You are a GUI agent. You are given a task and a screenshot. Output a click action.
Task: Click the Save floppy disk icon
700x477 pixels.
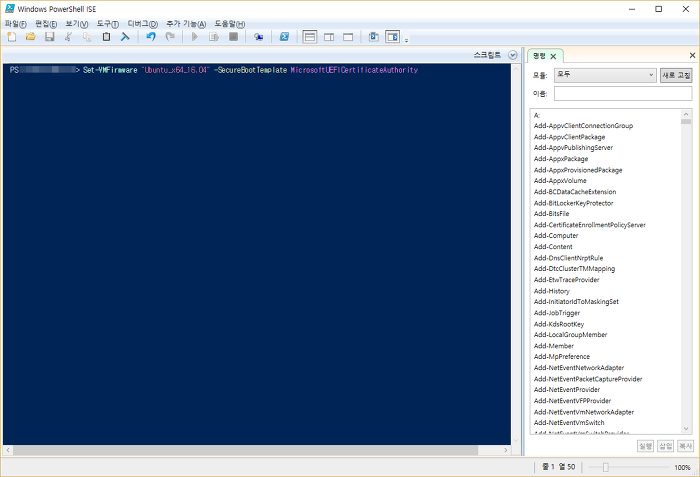click(x=50, y=37)
